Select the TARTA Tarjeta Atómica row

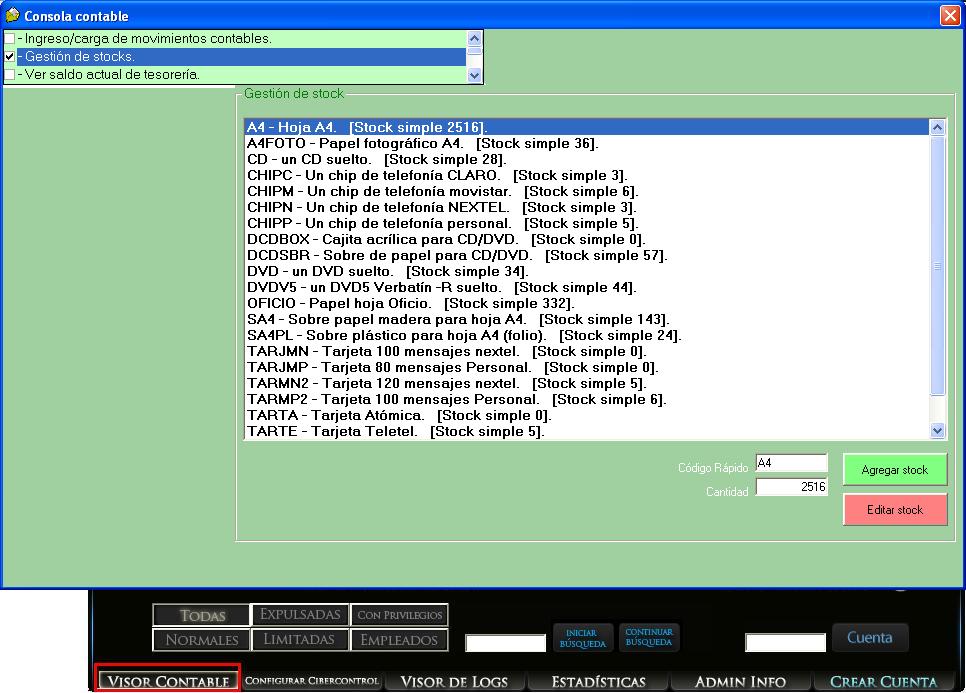587,416
